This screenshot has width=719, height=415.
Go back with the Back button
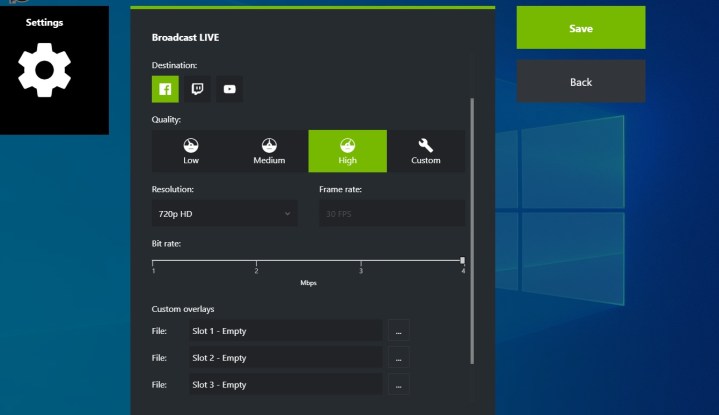pyautogui.click(x=580, y=82)
